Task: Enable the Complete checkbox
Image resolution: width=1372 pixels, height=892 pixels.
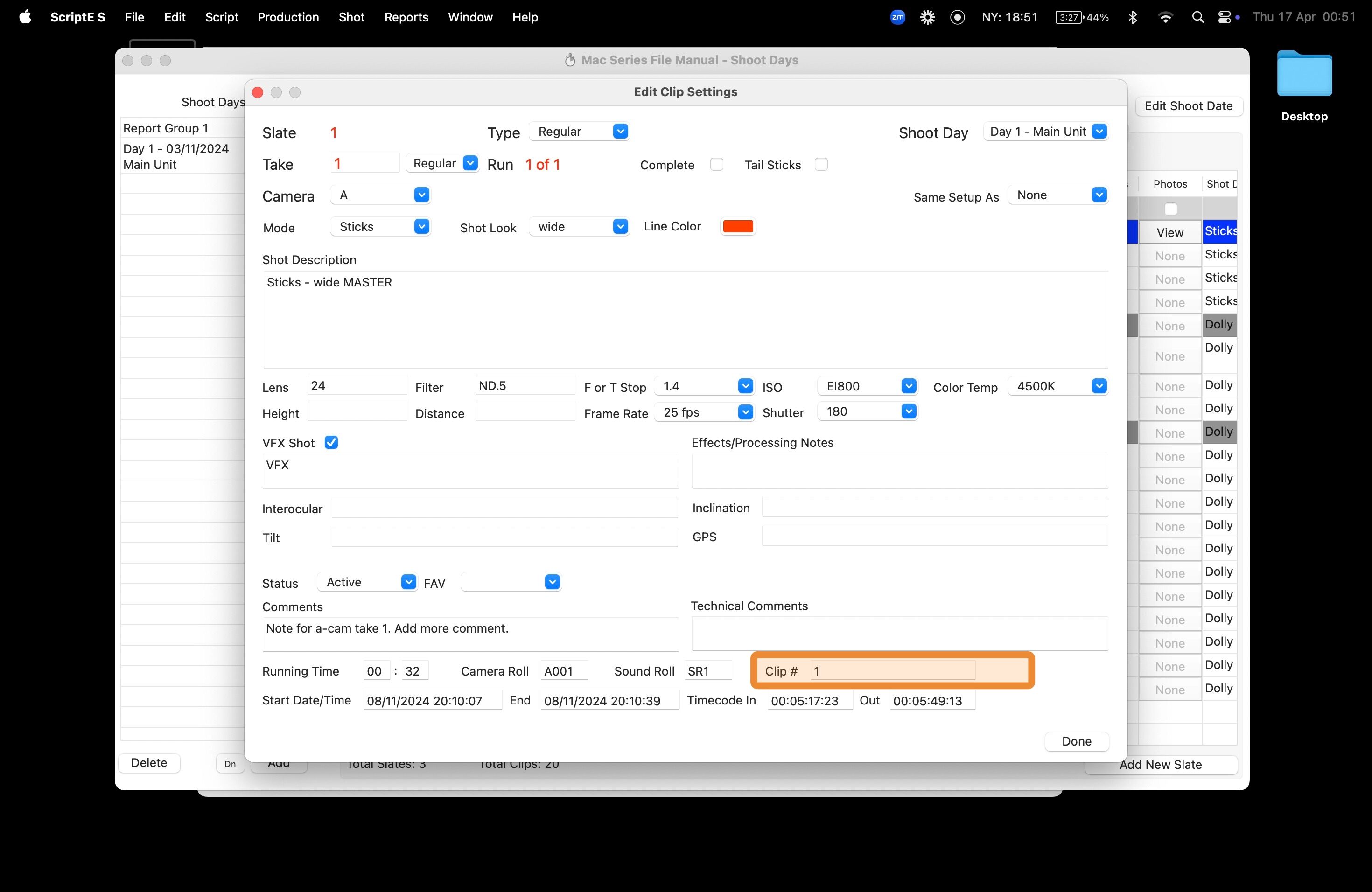Action: (x=716, y=165)
